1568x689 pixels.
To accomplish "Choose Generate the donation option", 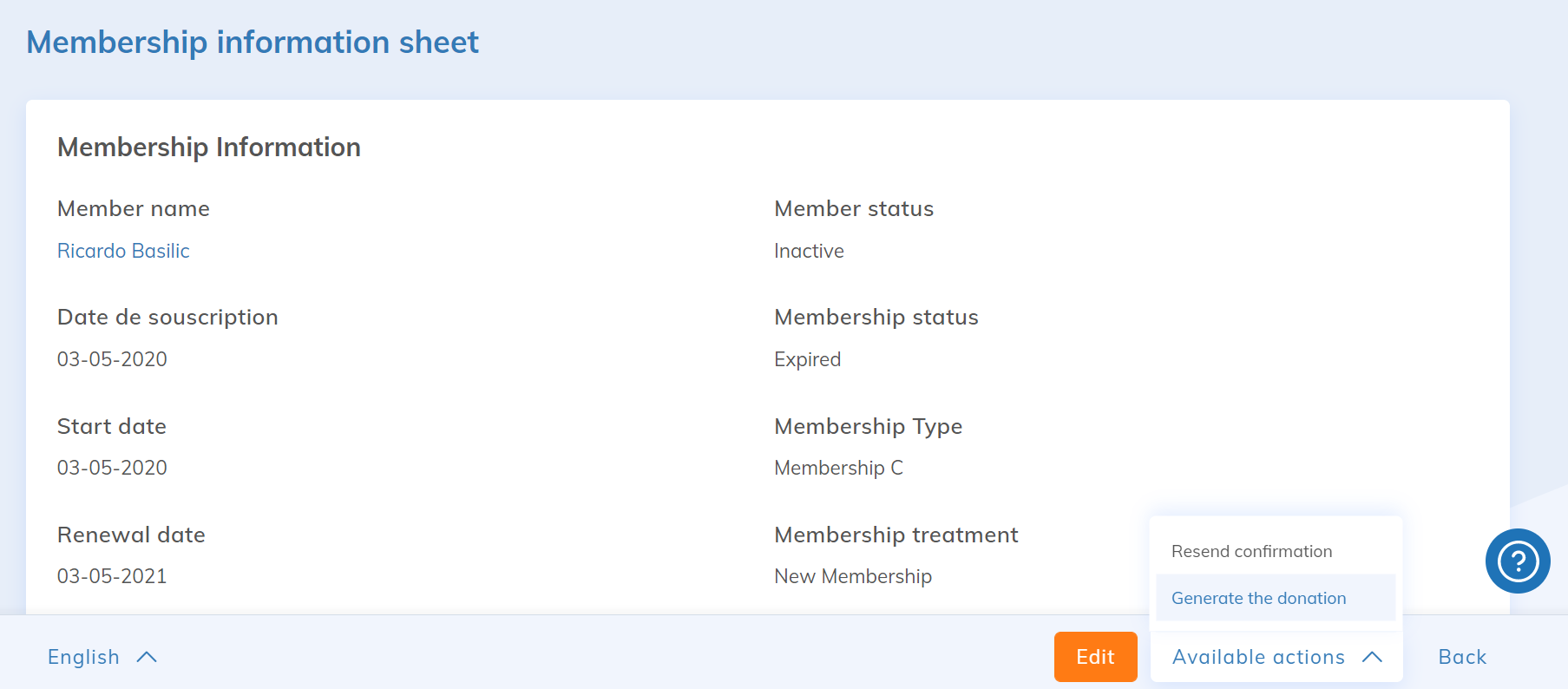I will tap(1258, 598).
